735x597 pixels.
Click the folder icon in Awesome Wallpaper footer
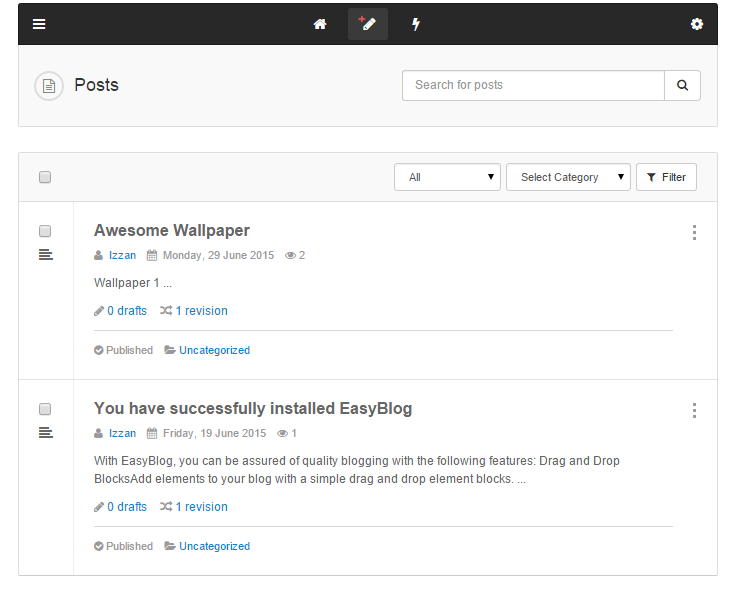170,350
